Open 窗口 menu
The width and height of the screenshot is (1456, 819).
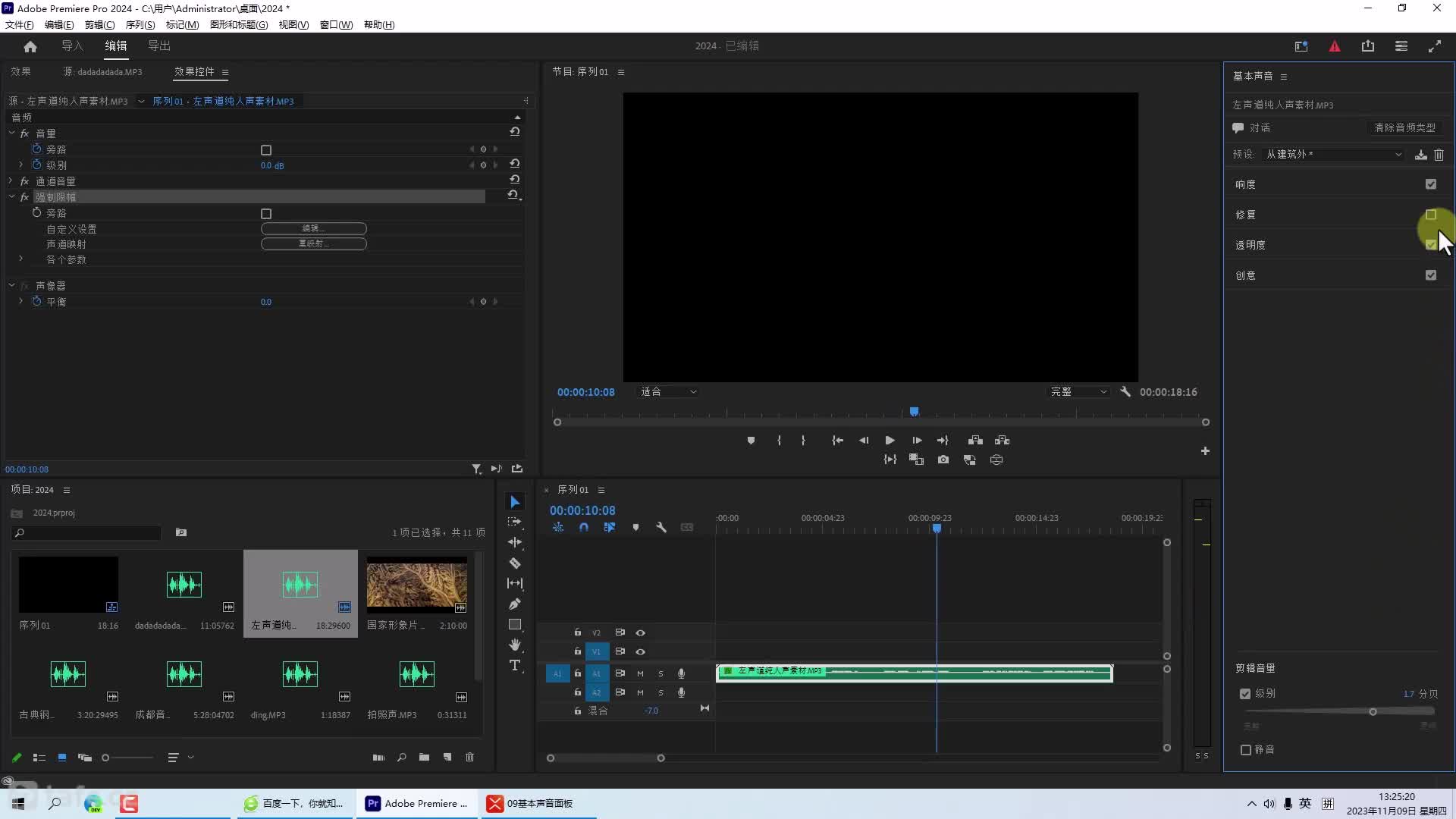pyautogui.click(x=336, y=25)
